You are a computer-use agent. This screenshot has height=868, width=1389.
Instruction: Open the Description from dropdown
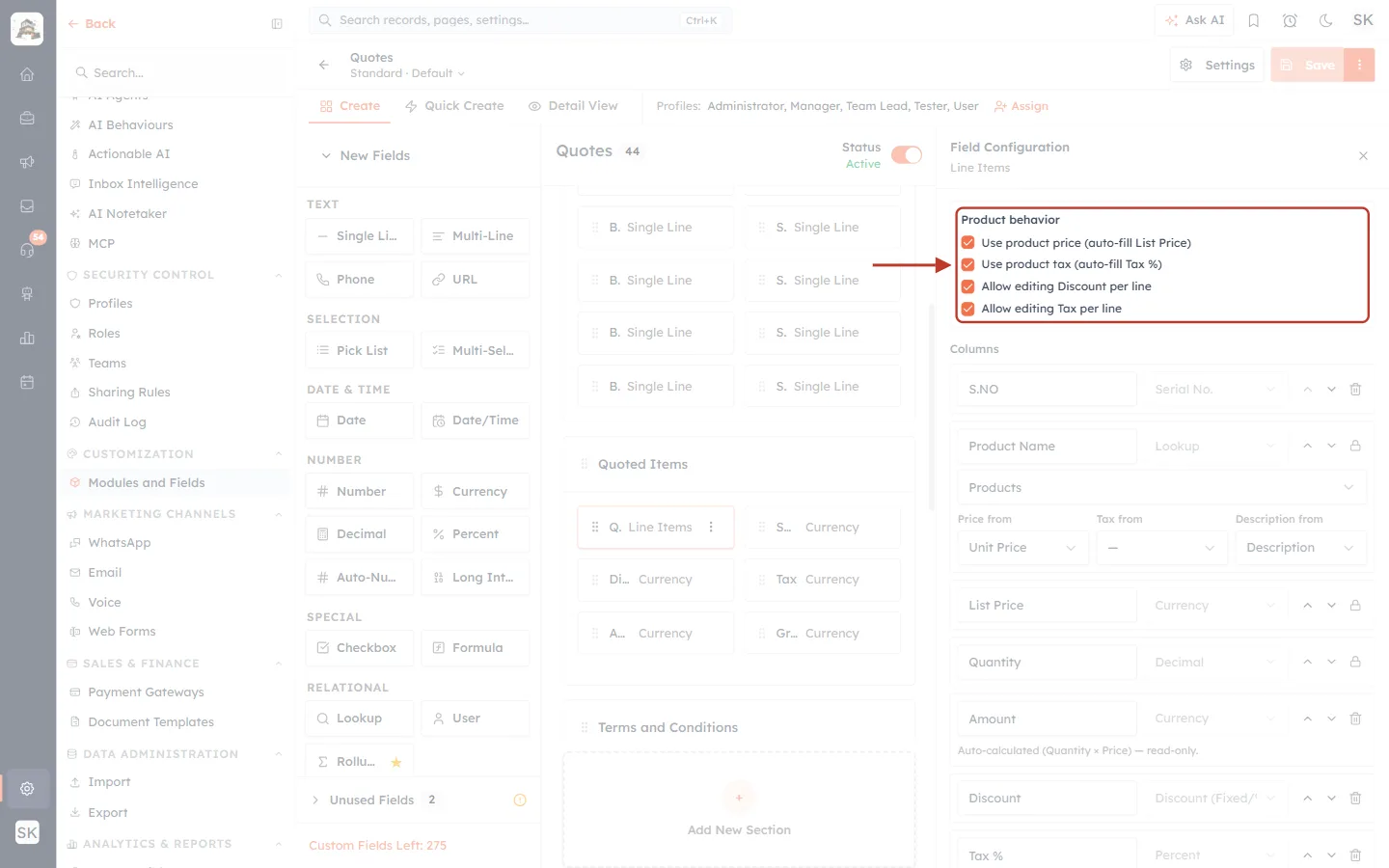[x=1300, y=548]
